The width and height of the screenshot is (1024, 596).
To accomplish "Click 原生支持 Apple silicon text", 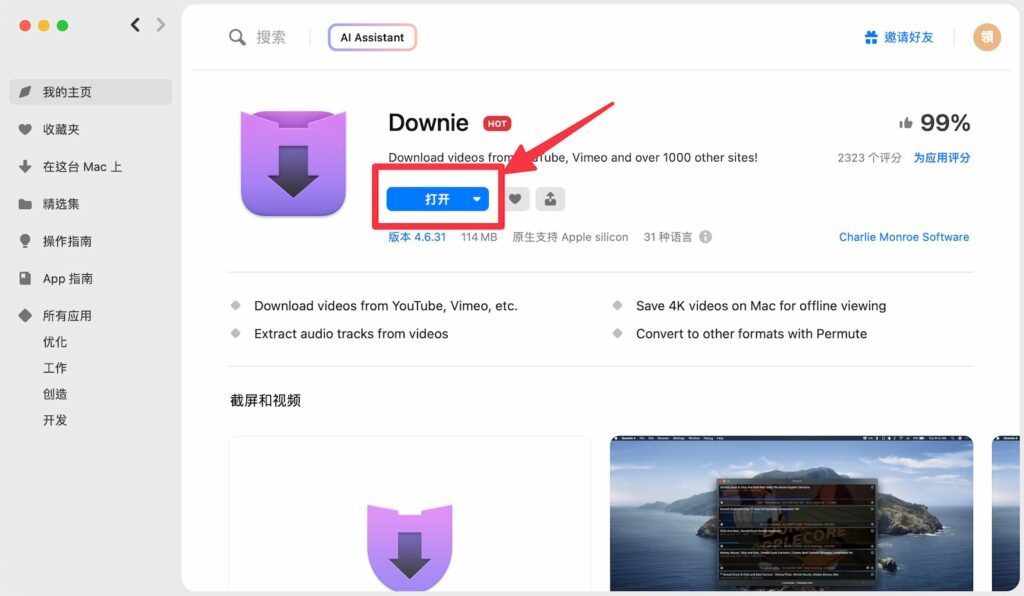I will (x=570, y=237).
